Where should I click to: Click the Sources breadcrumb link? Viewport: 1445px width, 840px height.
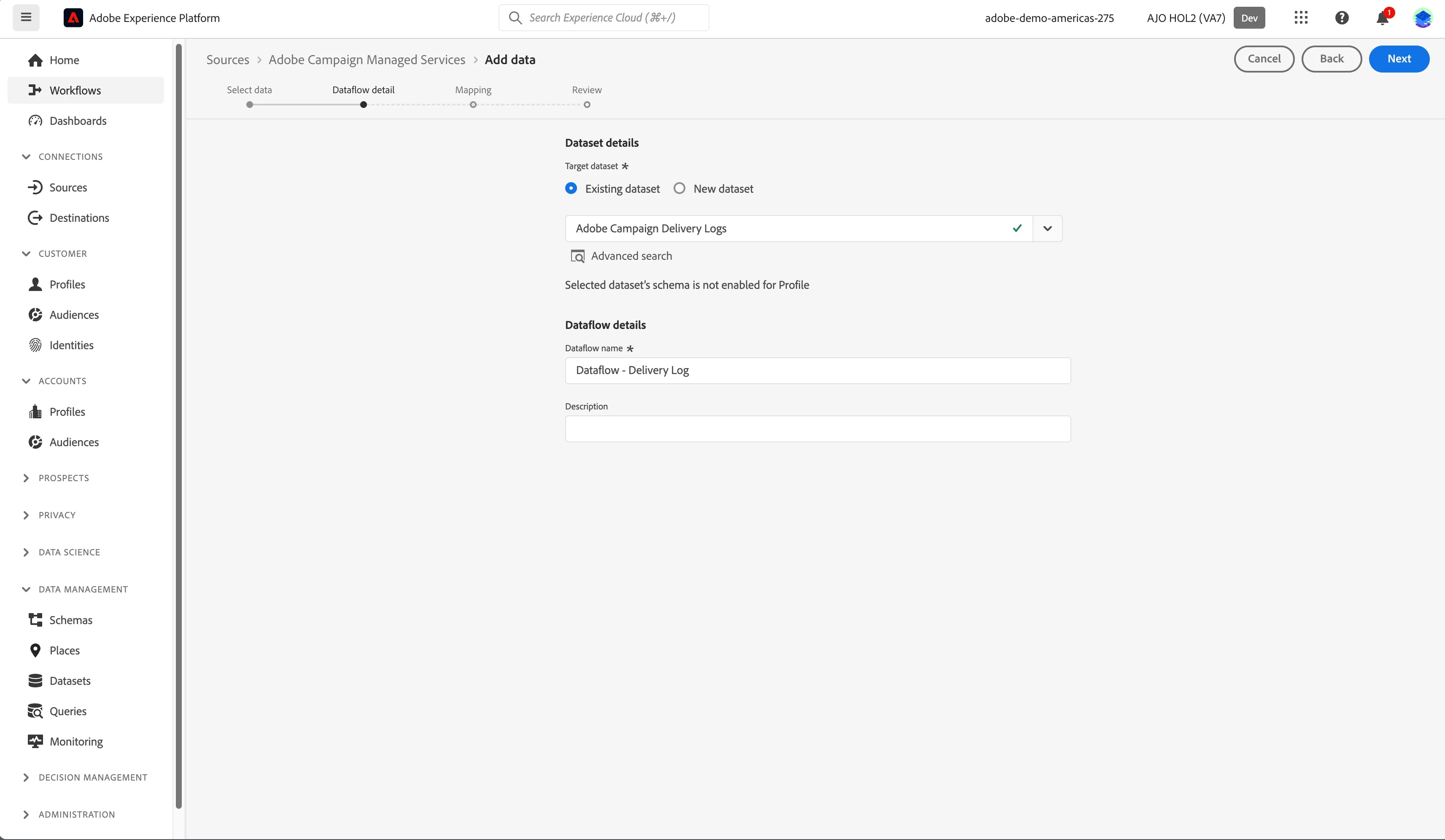click(228, 59)
